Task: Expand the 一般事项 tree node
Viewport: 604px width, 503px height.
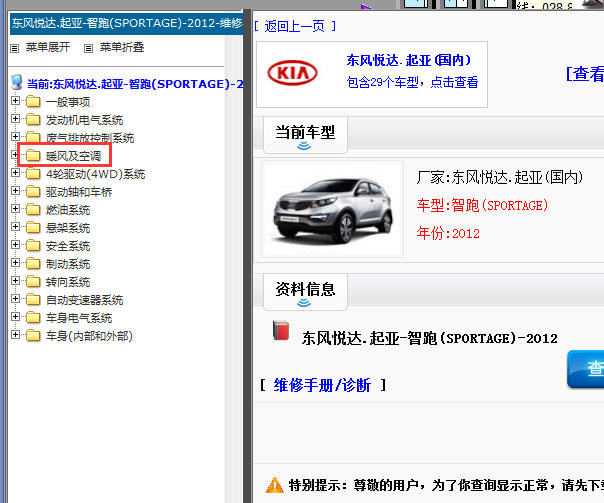Action: coord(15,101)
